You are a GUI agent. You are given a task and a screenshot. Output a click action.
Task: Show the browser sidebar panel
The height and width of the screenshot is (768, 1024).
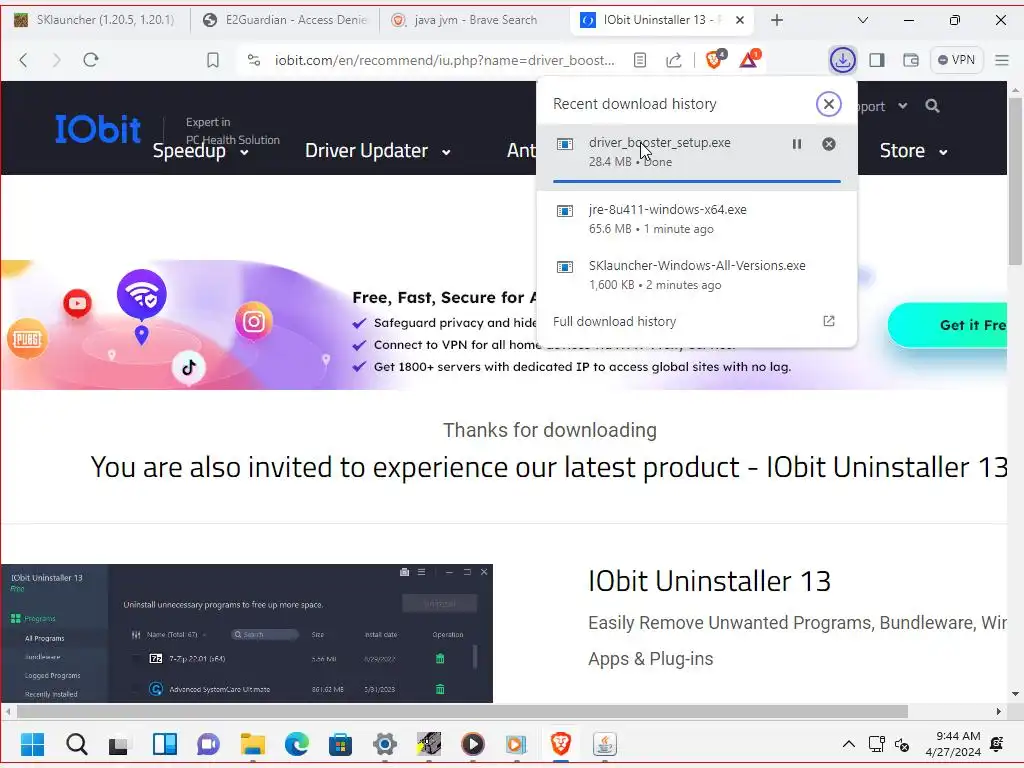coord(876,60)
